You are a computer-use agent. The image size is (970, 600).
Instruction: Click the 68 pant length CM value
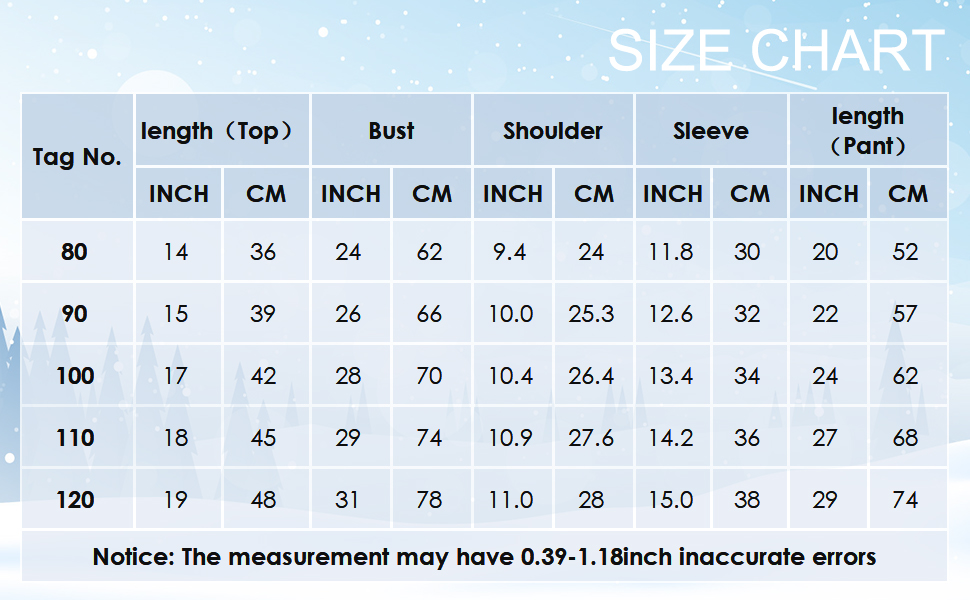pos(905,438)
